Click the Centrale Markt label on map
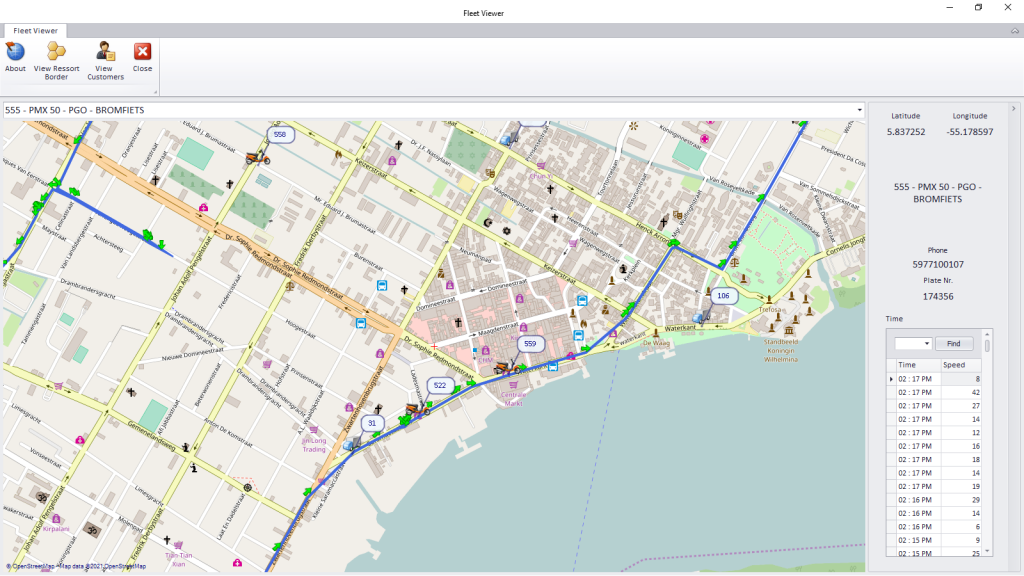This screenshot has height=576, width=1024. coord(512,398)
